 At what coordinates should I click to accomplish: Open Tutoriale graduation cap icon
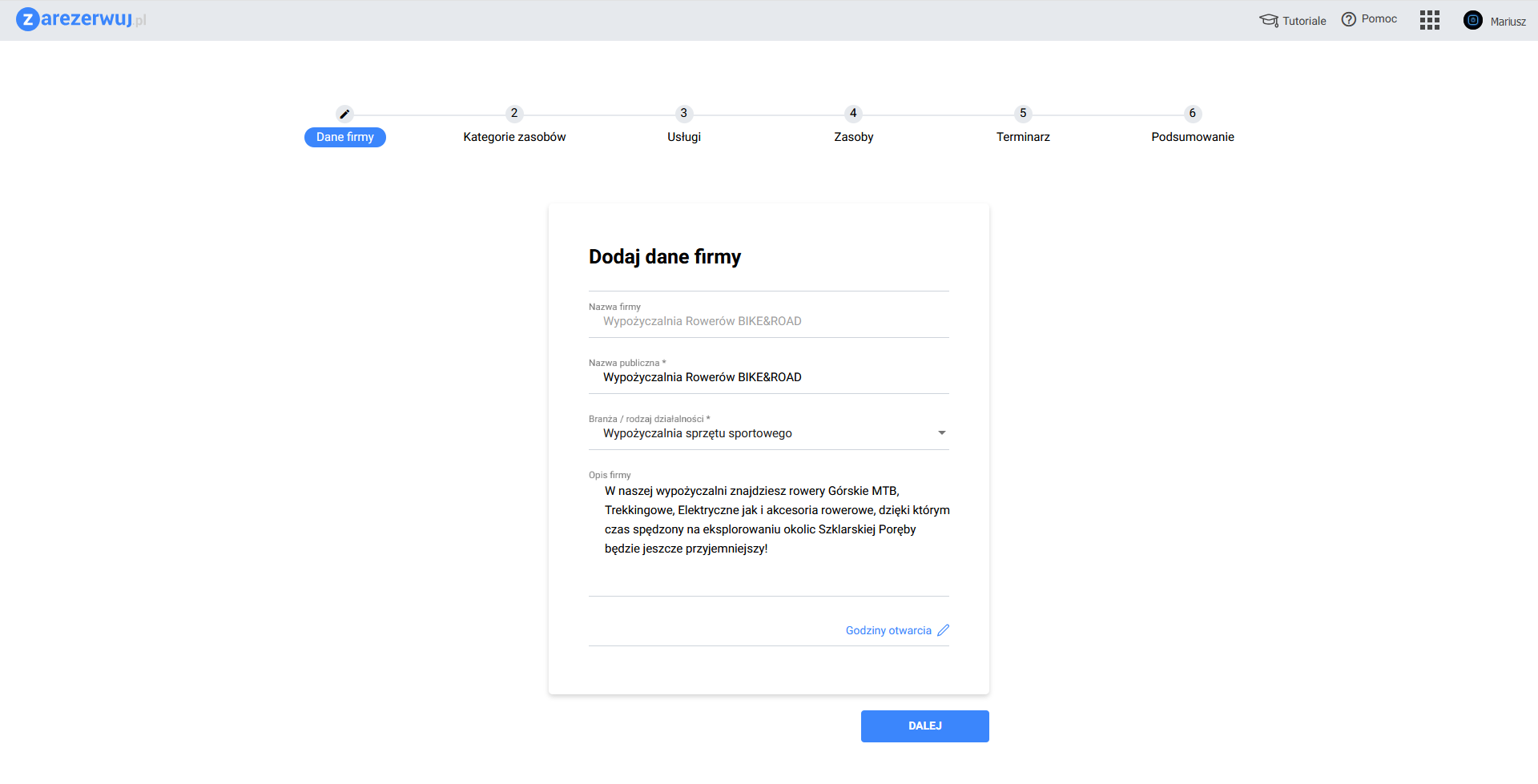[x=1269, y=20]
